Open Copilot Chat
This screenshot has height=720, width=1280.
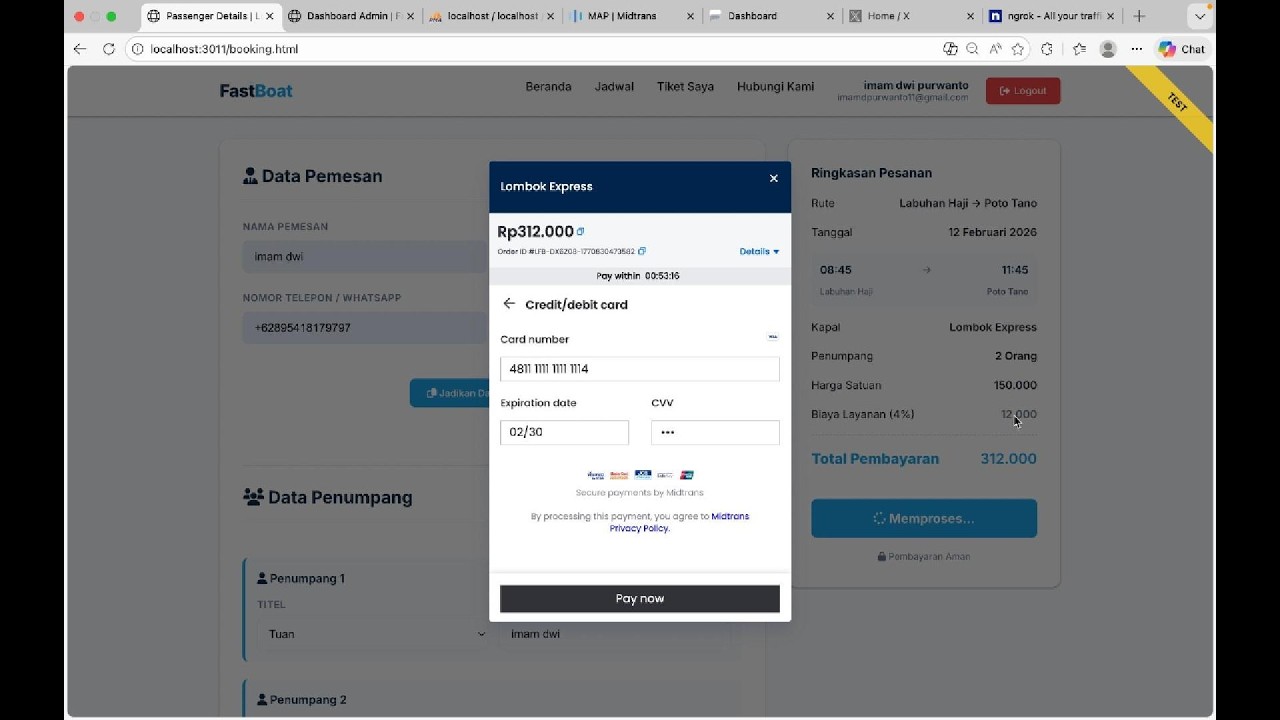click(x=1182, y=49)
